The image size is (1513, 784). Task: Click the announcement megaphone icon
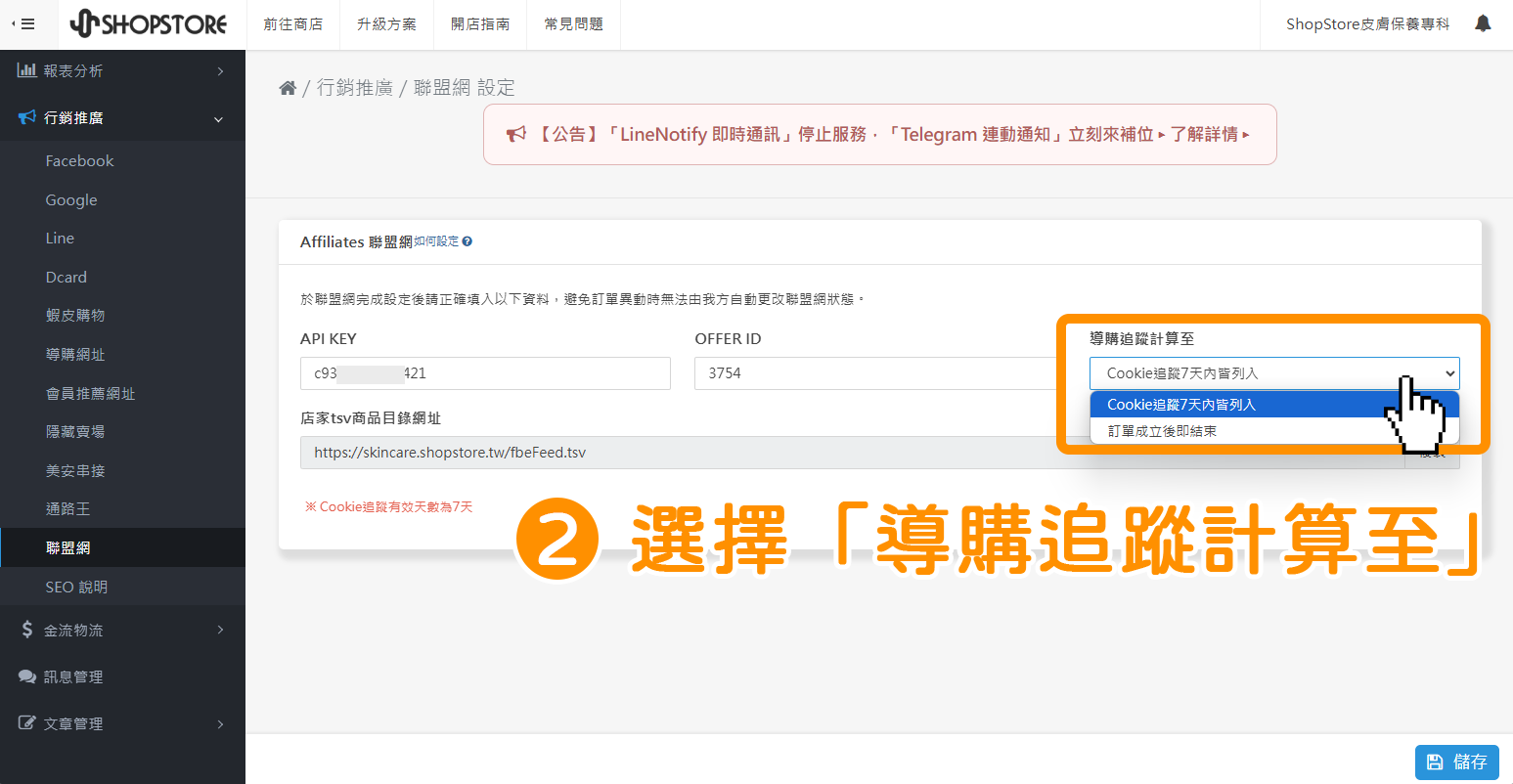(x=515, y=135)
